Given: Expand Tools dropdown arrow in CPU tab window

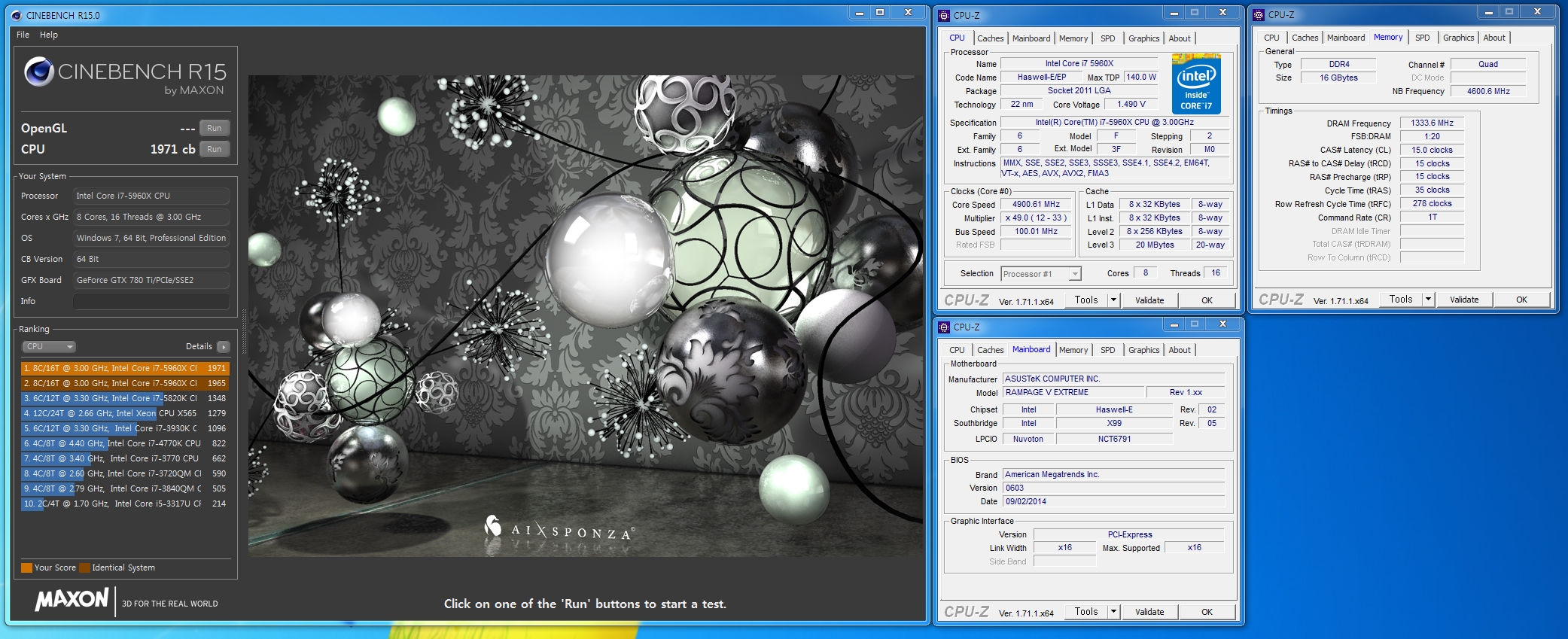Looking at the screenshot, I should (1113, 300).
